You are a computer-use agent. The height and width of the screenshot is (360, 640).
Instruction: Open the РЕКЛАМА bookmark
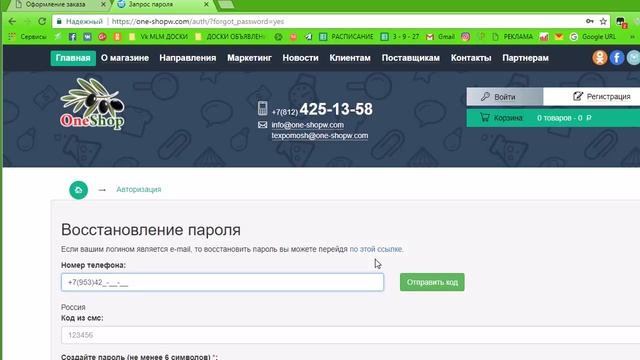(x=512, y=37)
